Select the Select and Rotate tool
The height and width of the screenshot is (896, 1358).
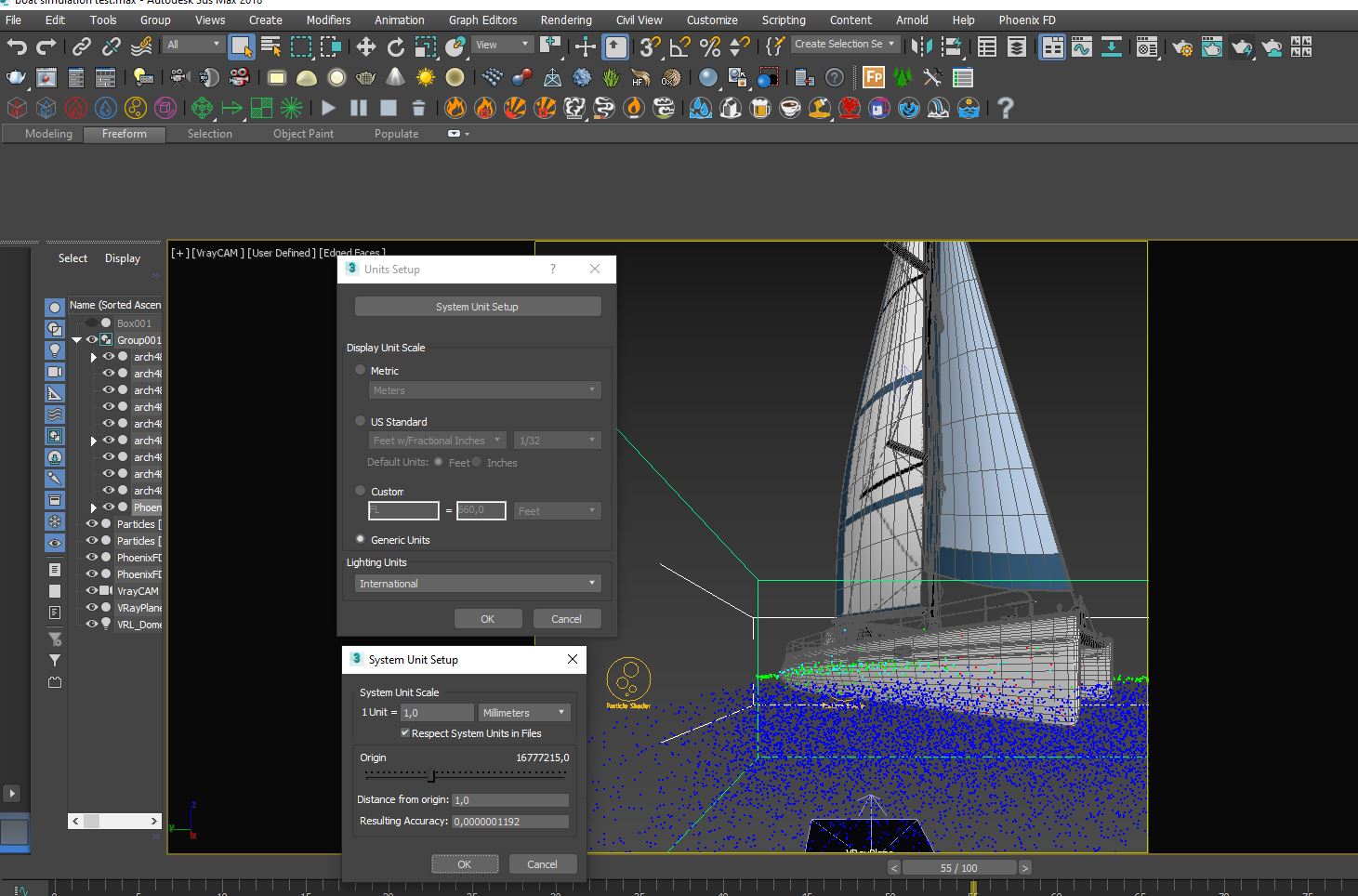coord(397,47)
